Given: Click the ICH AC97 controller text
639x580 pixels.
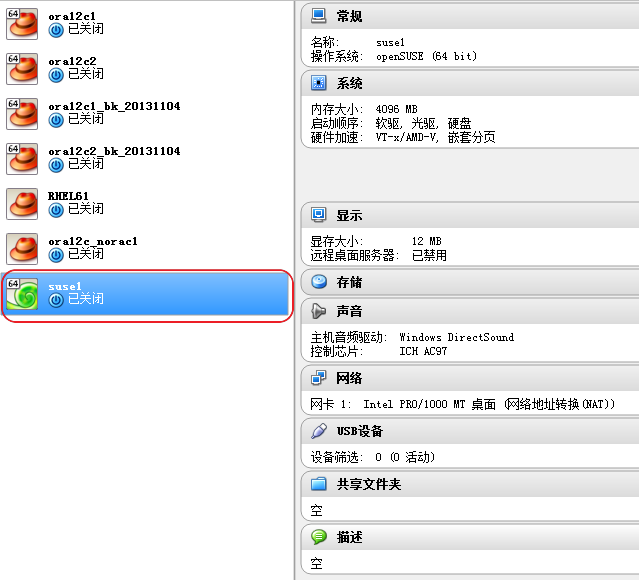Looking at the screenshot, I should point(423,351).
